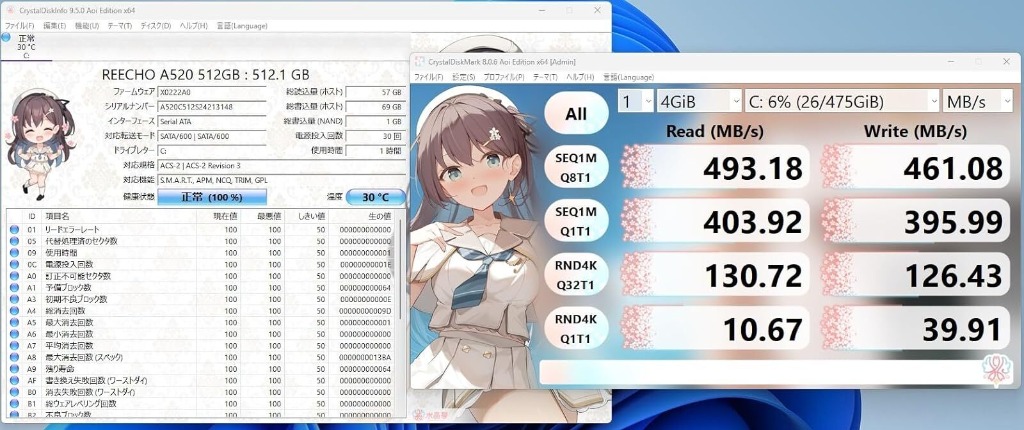Screen dimensions: 1024x430
Task: Open テーマ(T) menu in CrystalDiskInfo
Action: coord(120,25)
